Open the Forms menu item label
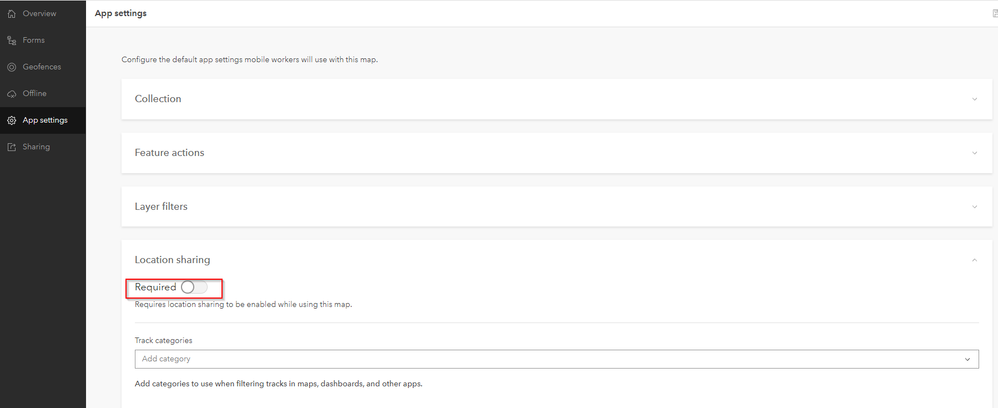 34,41
